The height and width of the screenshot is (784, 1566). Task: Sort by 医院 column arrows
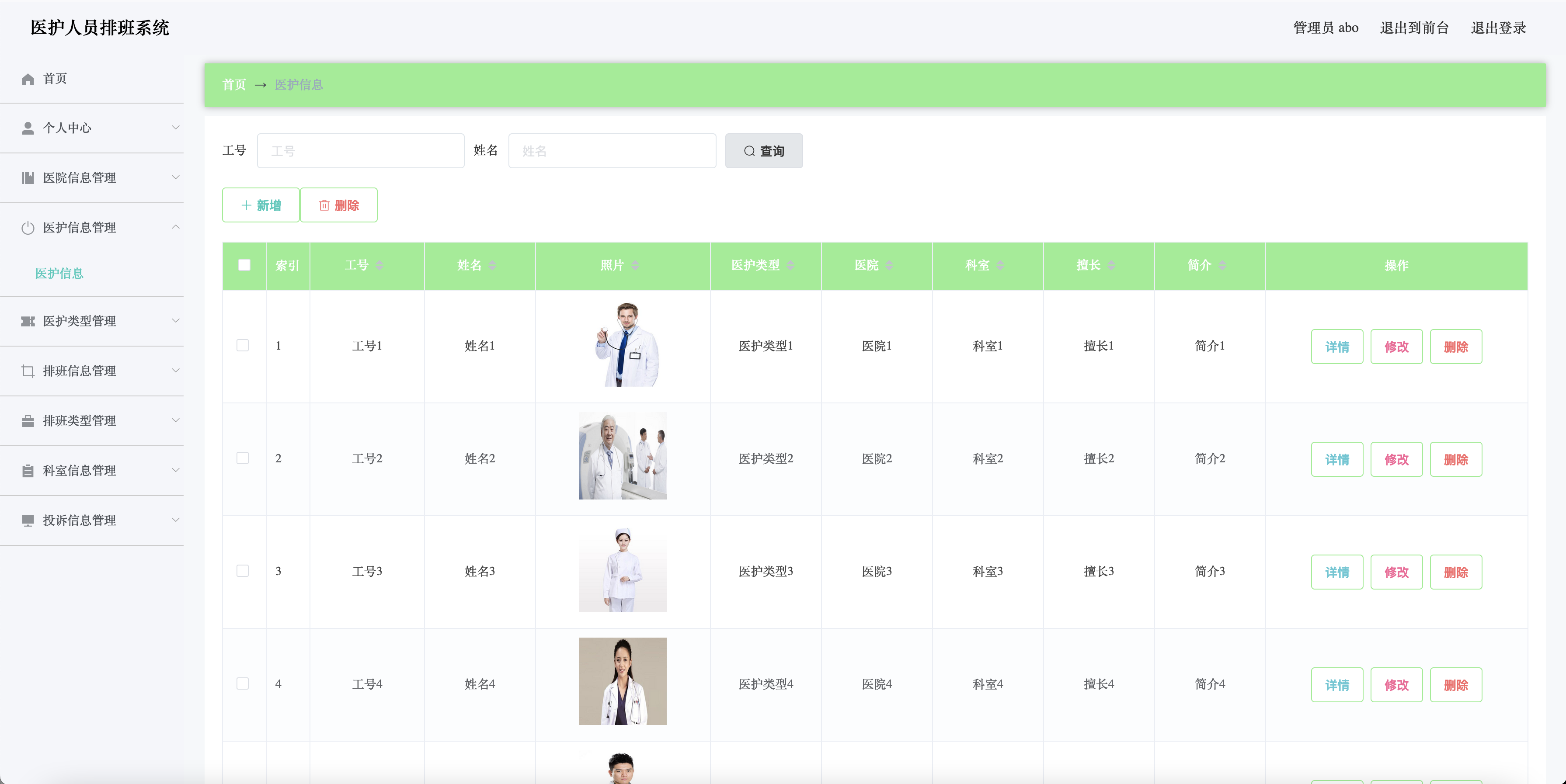click(x=889, y=266)
